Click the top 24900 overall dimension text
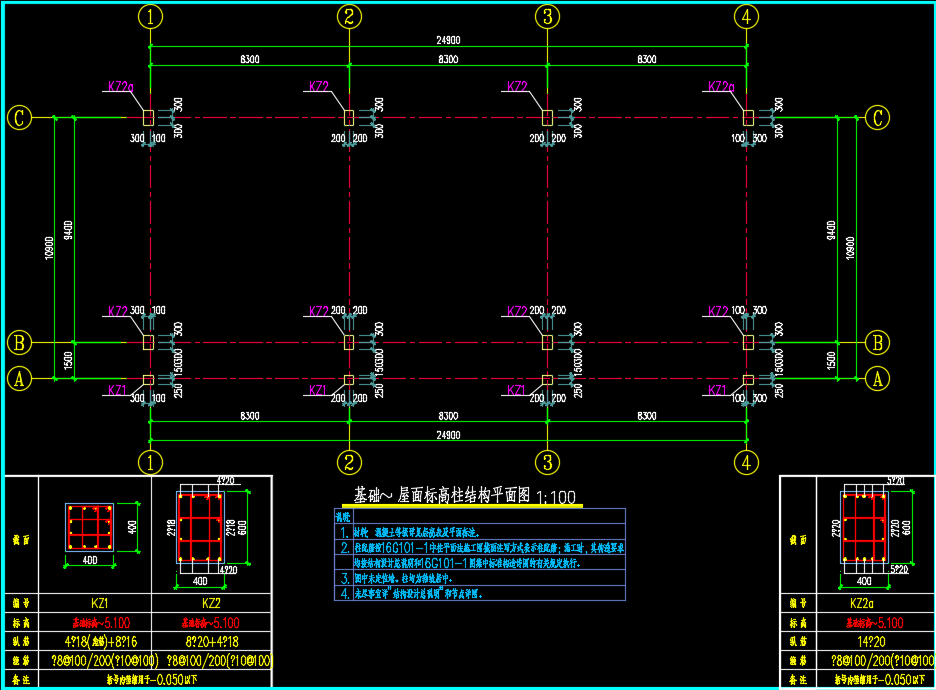The image size is (936, 690). [x=448, y=40]
